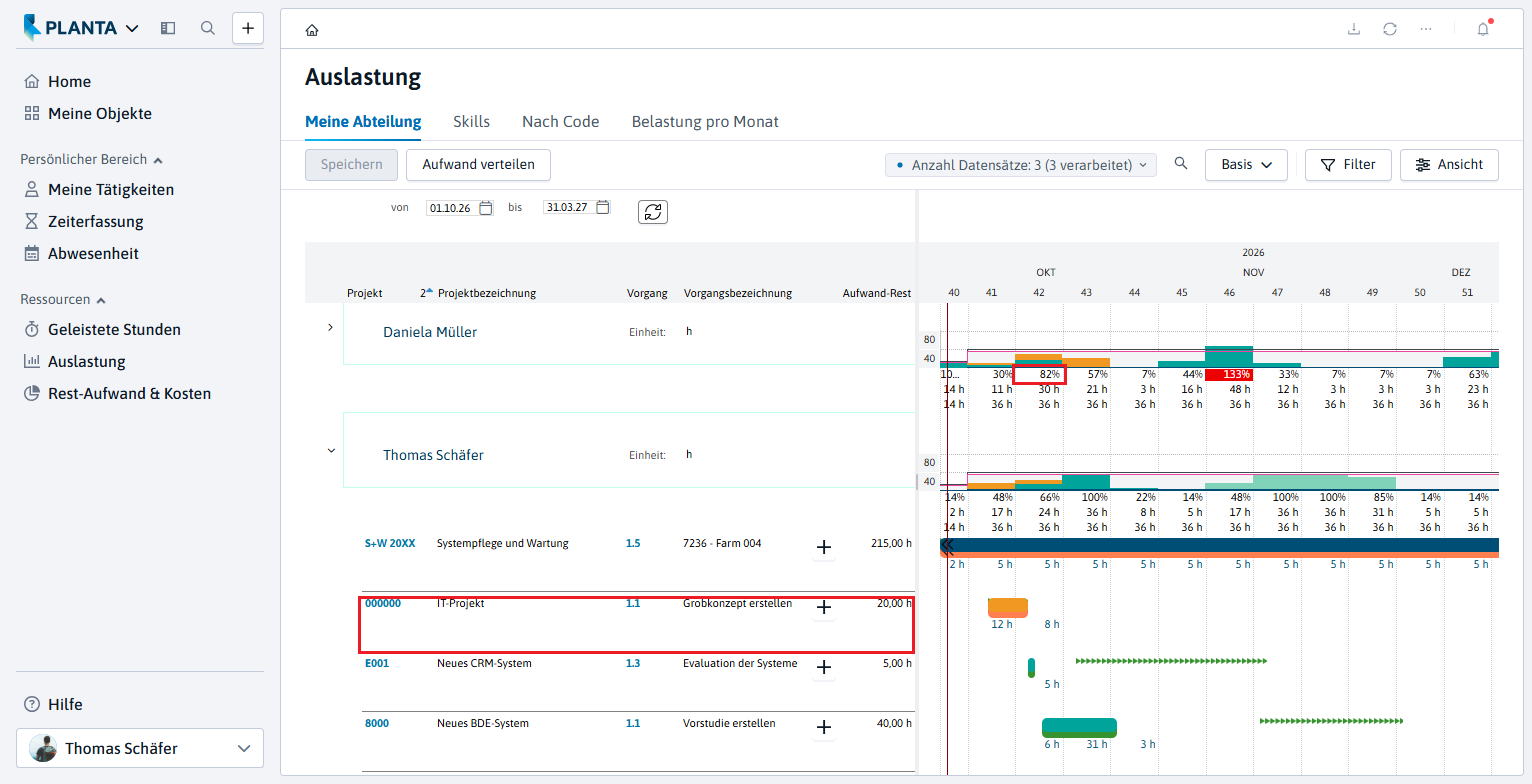Switch to the Nach Code tab
Screen dimensions: 1532x784
pos(561,122)
